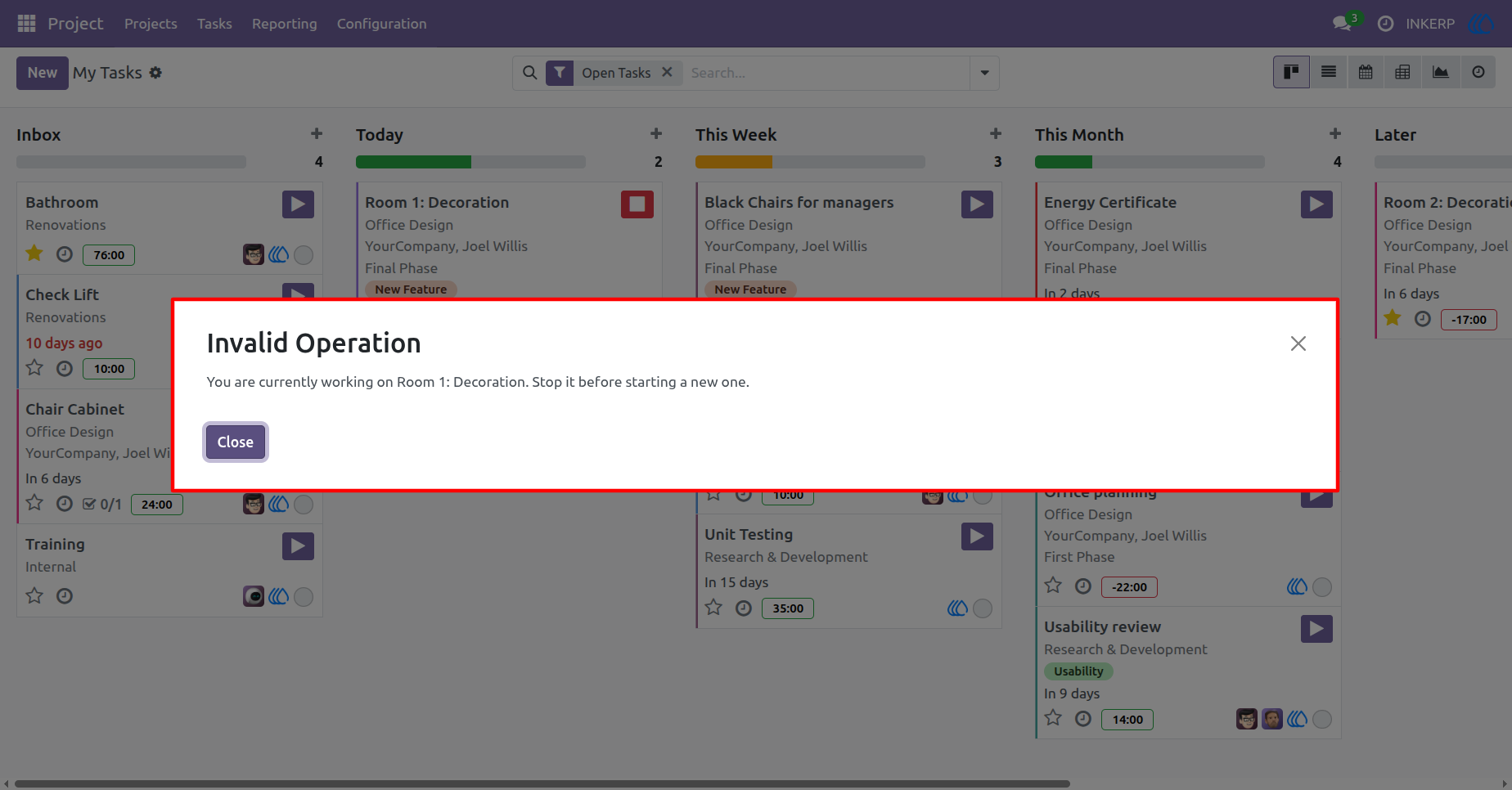Click the Search input field
1512x790 pixels.
pos(826,73)
